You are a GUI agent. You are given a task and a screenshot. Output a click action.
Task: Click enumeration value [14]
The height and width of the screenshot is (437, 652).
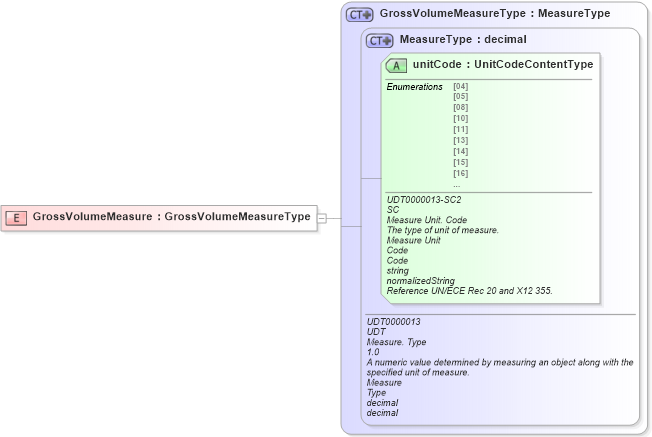(x=460, y=151)
